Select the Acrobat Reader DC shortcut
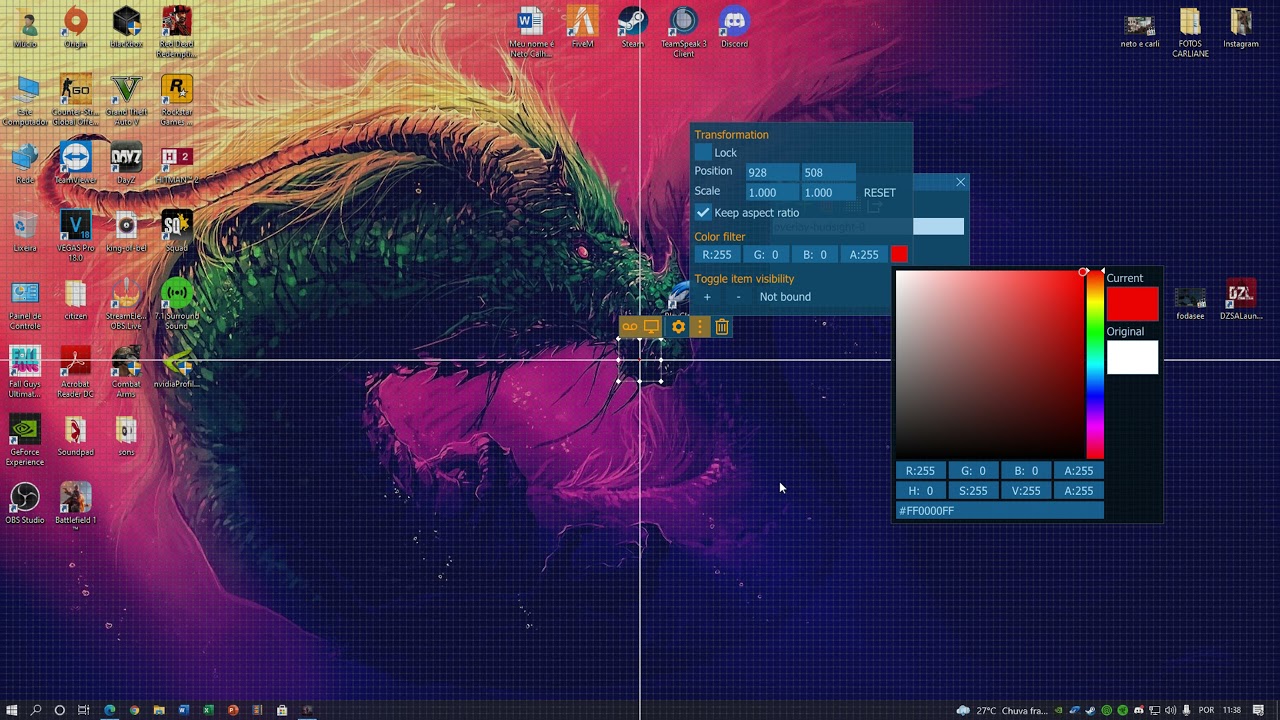Viewport: 1280px width, 720px height. point(75,372)
